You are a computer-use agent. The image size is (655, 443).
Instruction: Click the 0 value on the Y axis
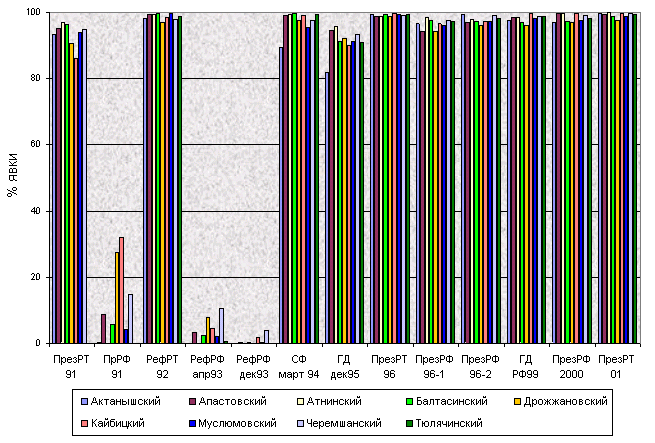click(38, 343)
